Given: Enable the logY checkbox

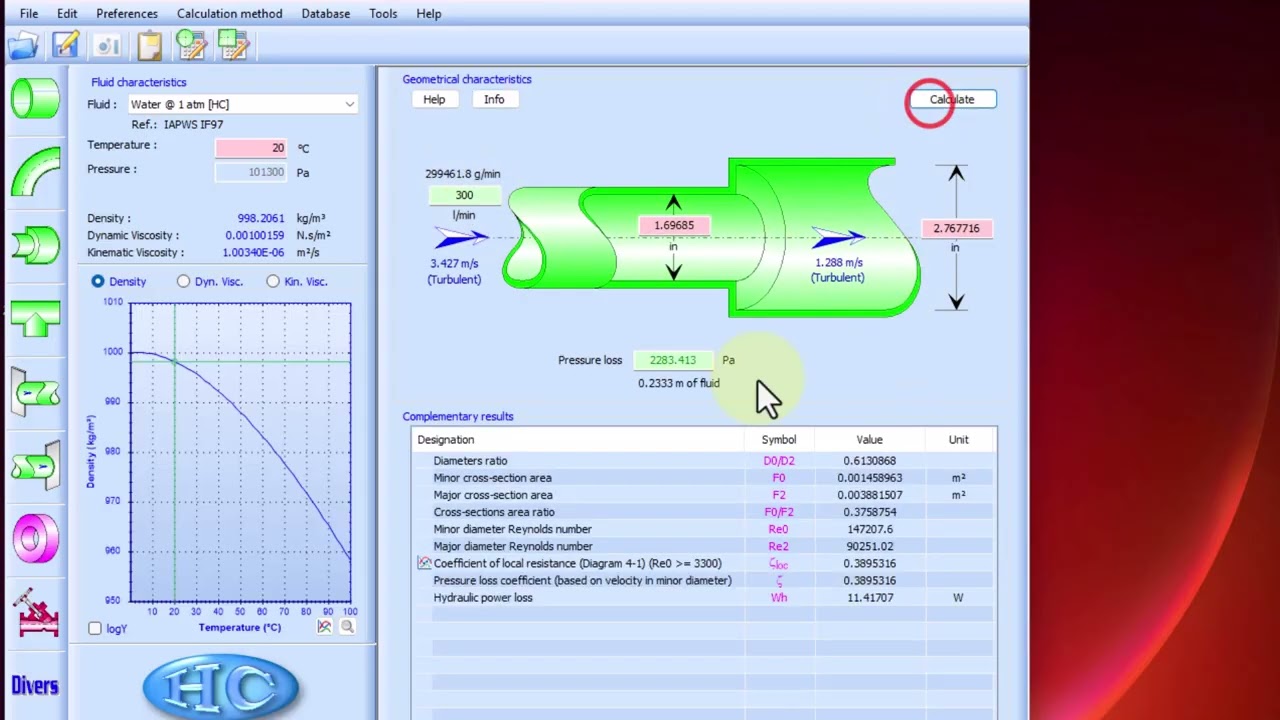Looking at the screenshot, I should [x=95, y=628].
